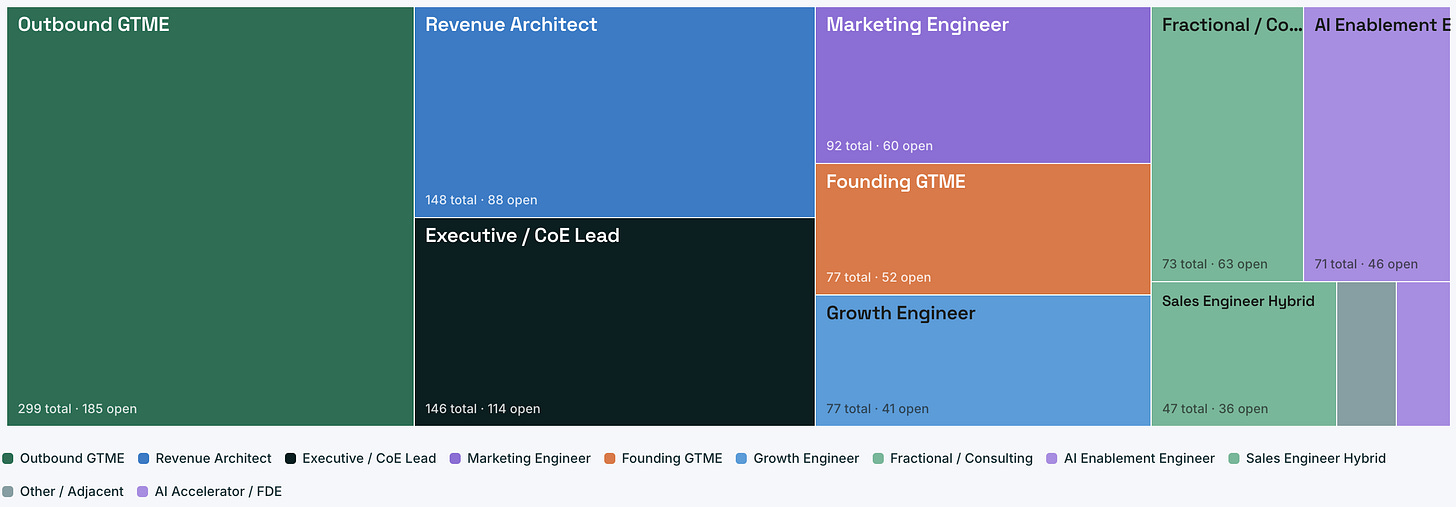
Task: Toggle Other / Adjacent legend item
Action: click(63, 492)
